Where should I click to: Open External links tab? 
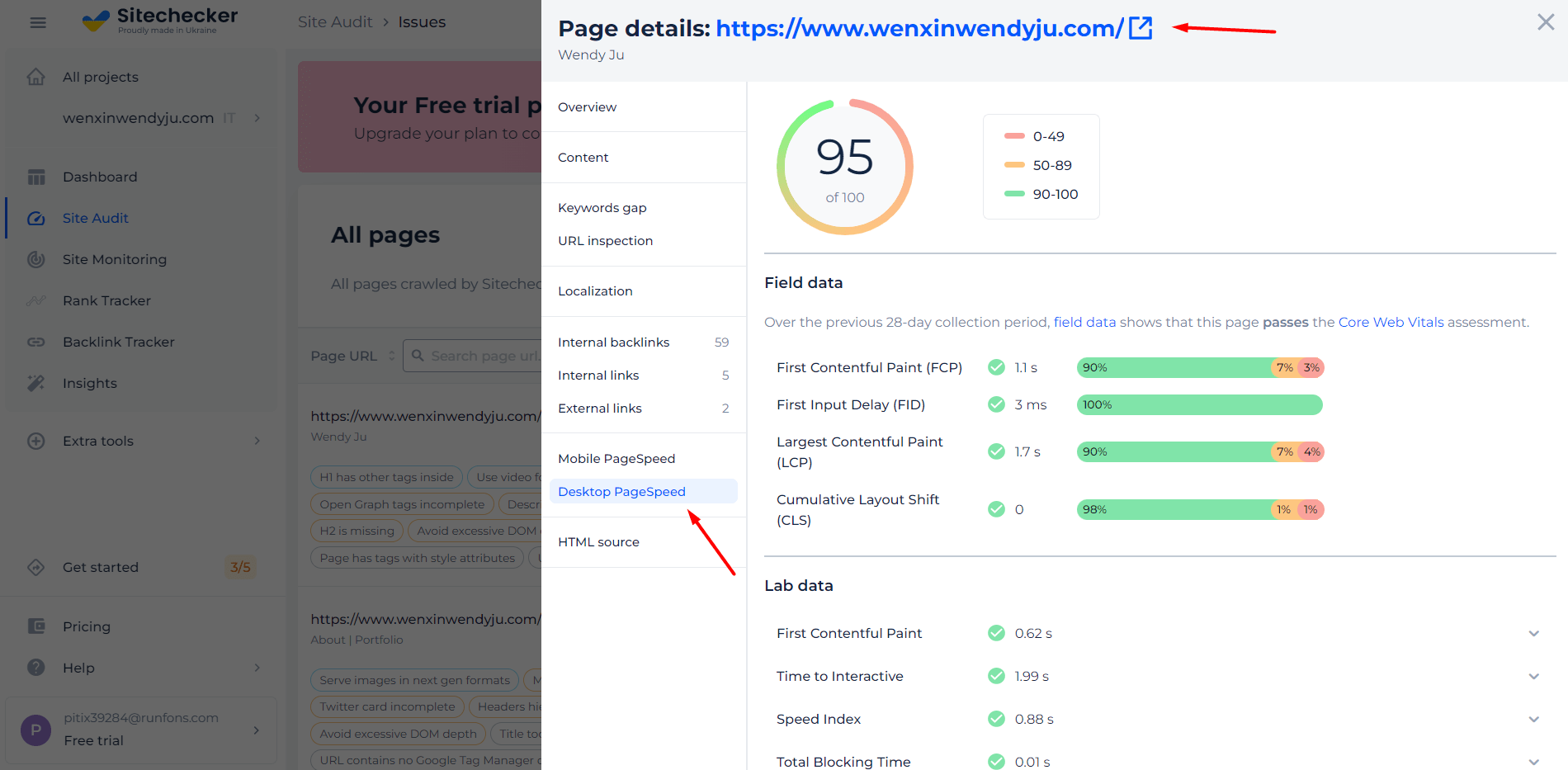[644, 409]
